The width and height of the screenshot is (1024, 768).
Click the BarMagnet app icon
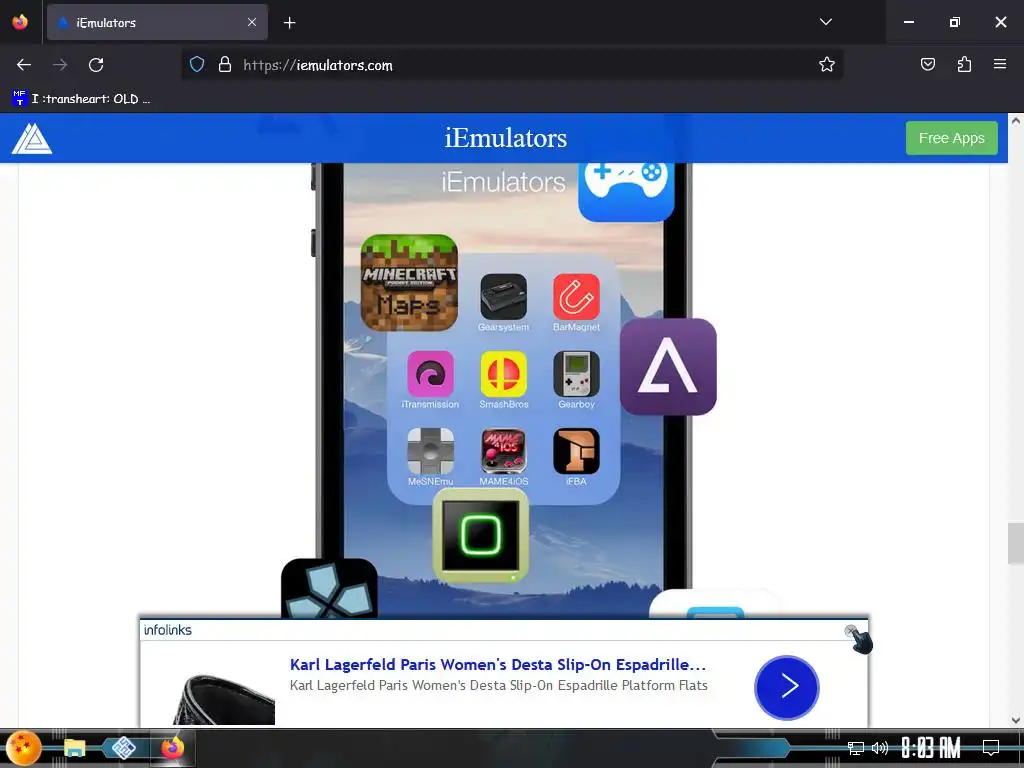(x=576, y=296)
